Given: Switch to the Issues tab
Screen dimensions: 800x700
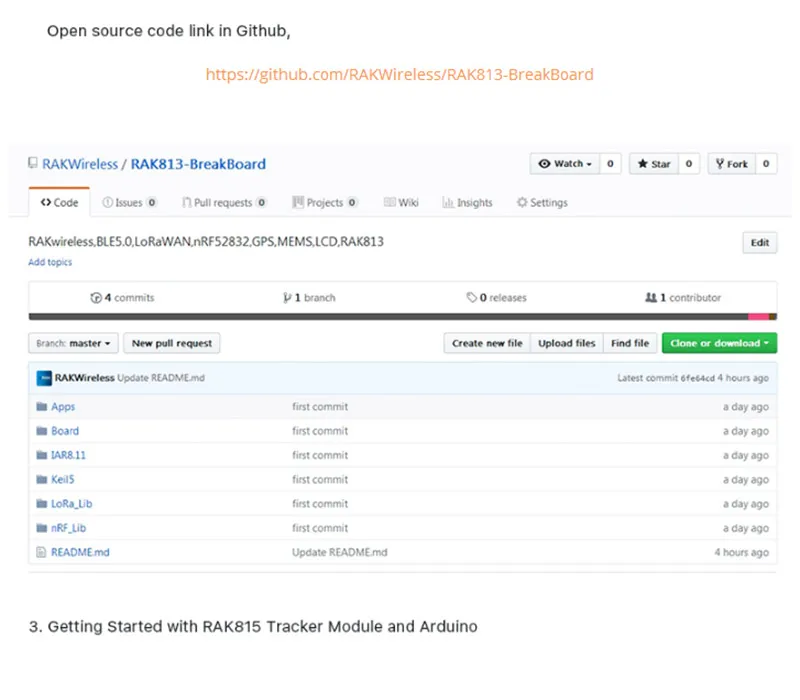Looking at the screenshot, I should (130, 203).
